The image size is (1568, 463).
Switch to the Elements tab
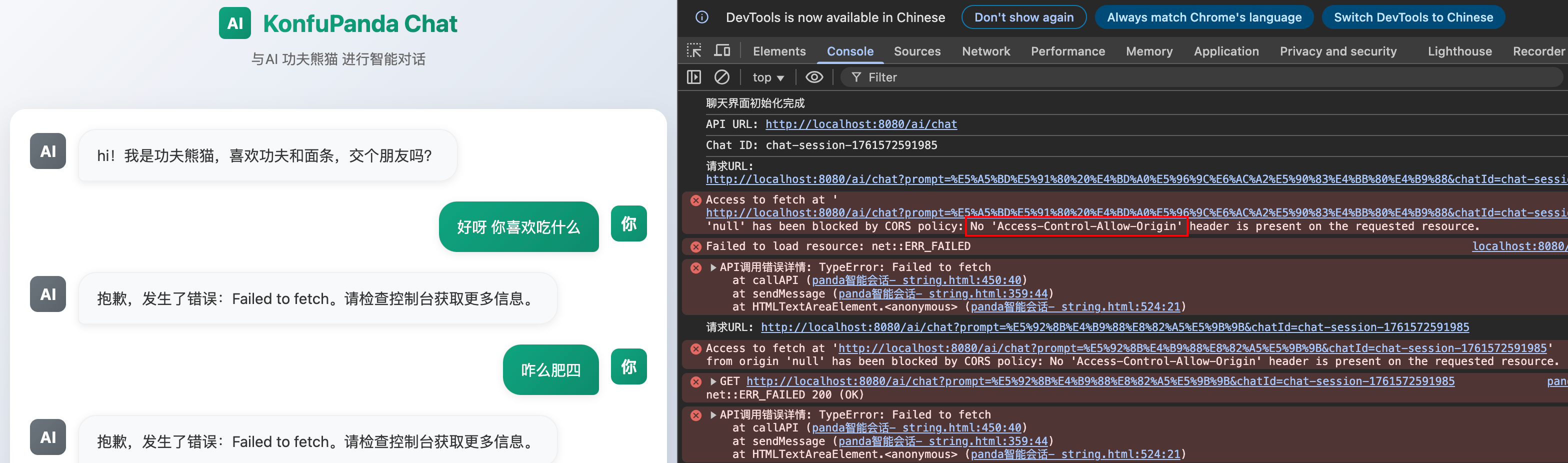click(x=779, y=51)
